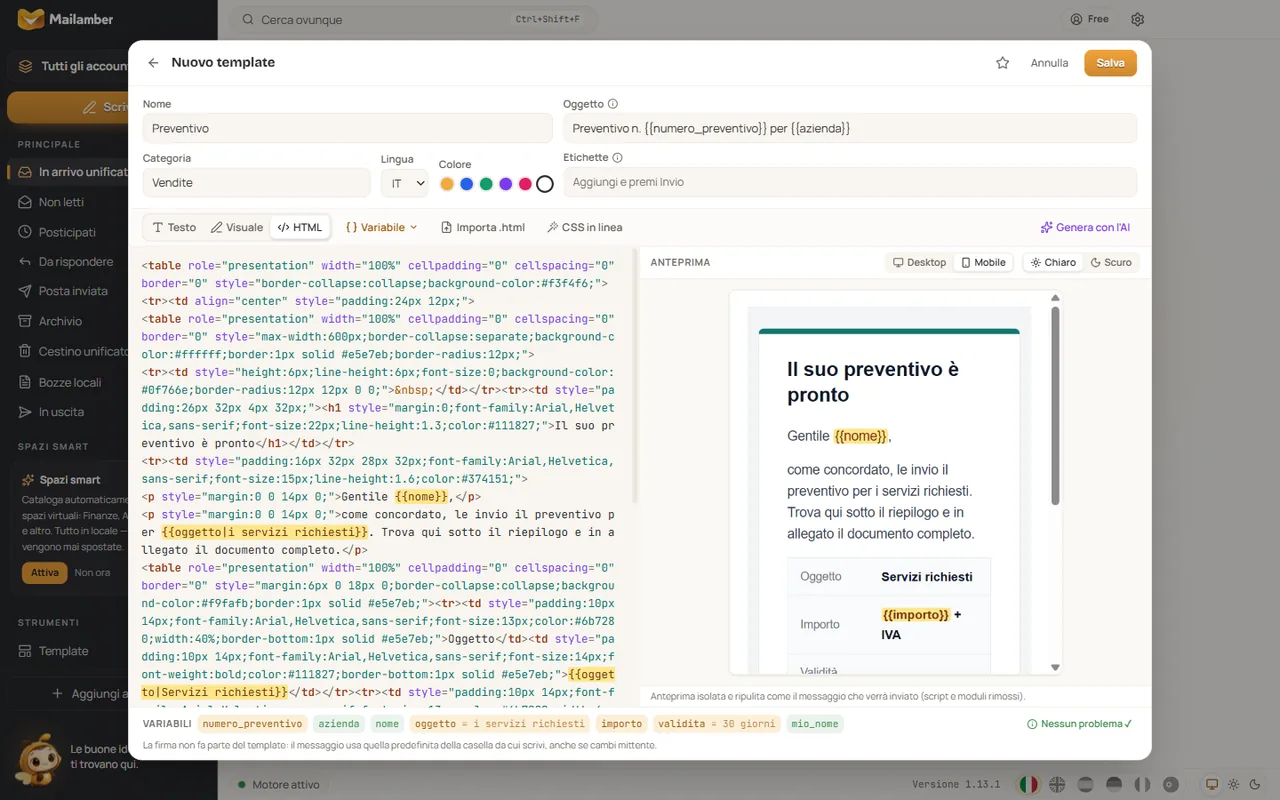Switch preview to Desktop mode

point(919,262)
